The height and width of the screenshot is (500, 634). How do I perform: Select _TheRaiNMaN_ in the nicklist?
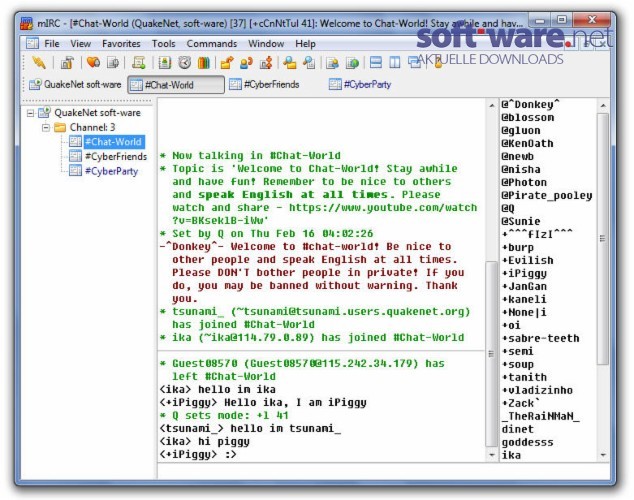coord(540,416)
